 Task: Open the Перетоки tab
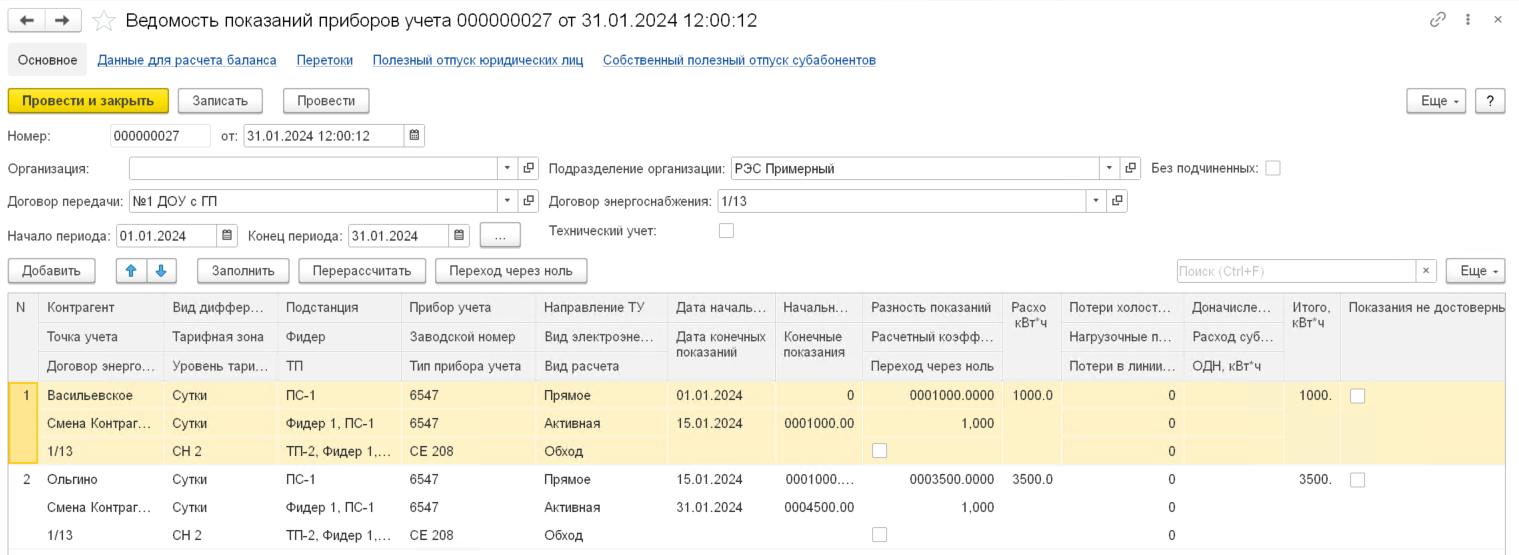pos(324,60)
